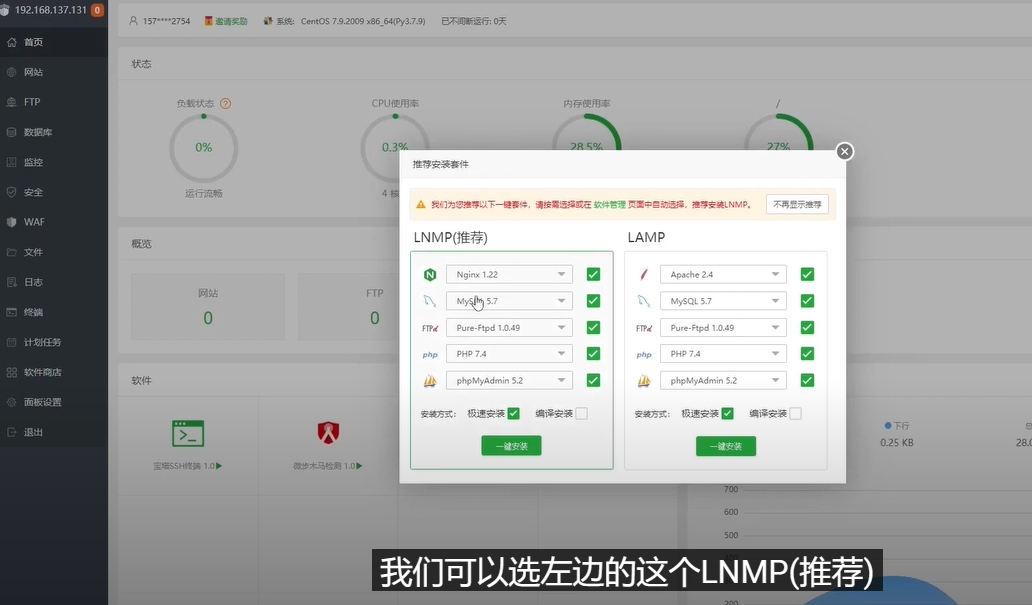Click the security shield icon in sidebar

click(x=12, y=192)
